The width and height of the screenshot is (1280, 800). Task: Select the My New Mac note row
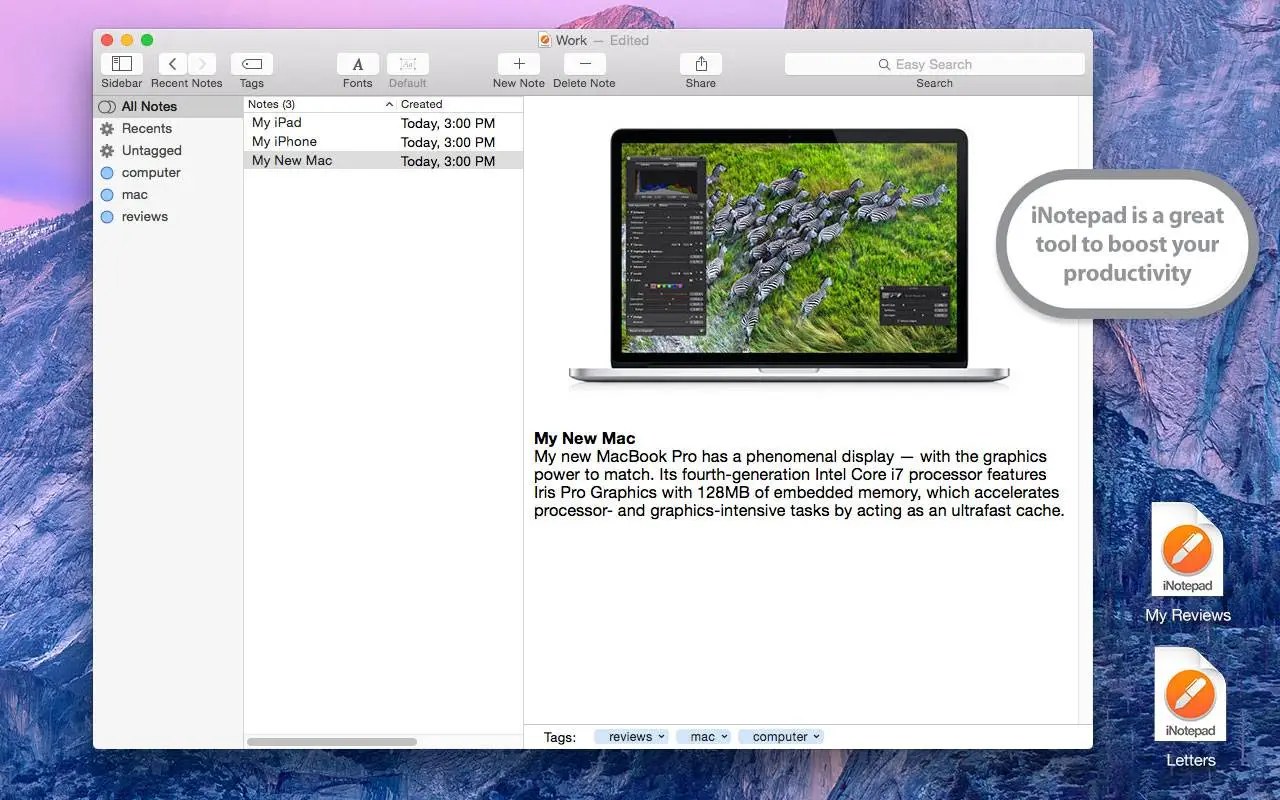click(383, 161)
